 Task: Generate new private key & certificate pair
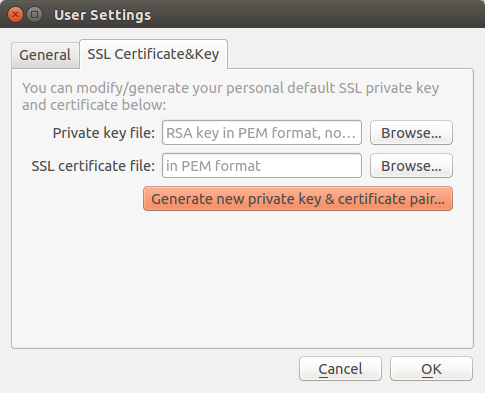298,199
